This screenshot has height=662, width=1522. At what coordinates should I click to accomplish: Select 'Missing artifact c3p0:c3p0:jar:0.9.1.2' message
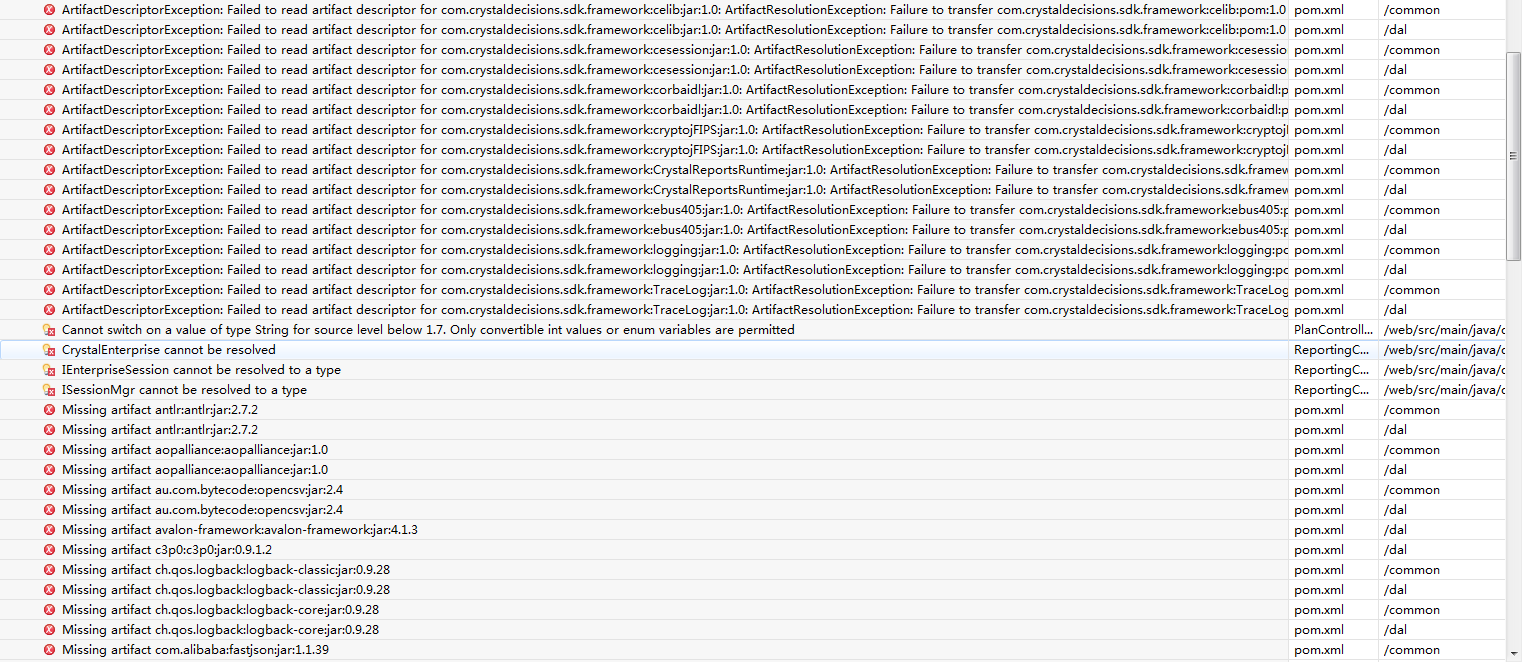(167, 550)
